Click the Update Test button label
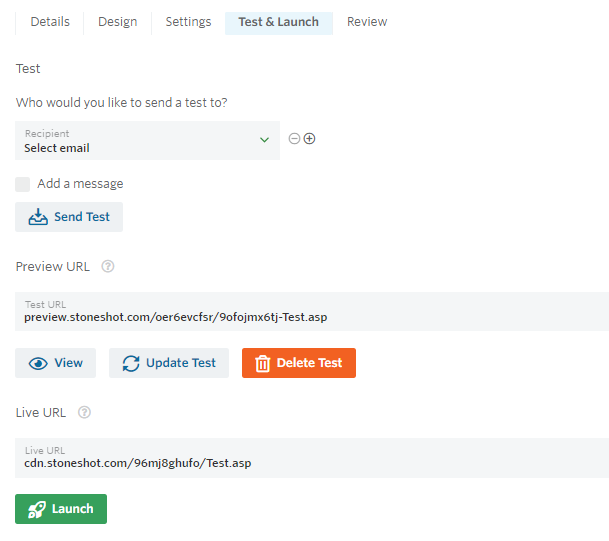Viewport: 609px width, 541px height. [181, 363]
